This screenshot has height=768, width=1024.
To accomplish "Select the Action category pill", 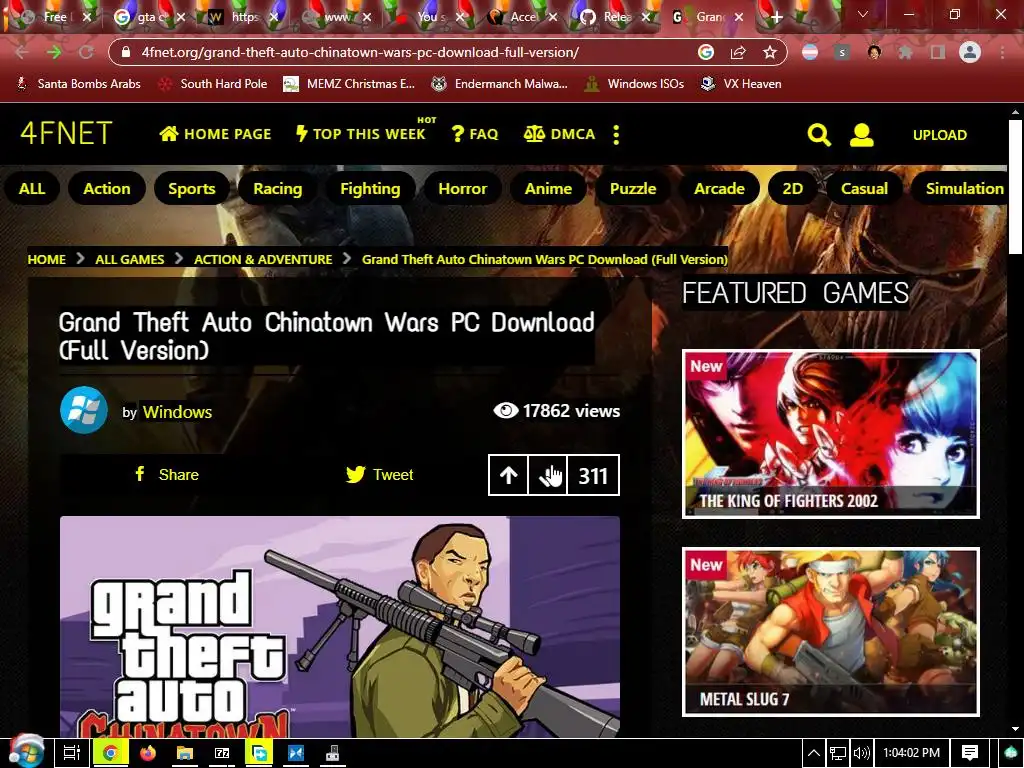I will (106, 189).
